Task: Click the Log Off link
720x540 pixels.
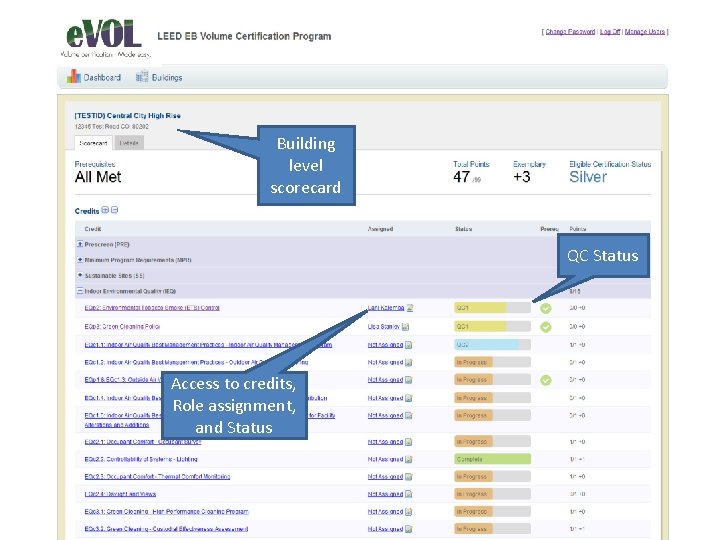Action: point(610,32)
